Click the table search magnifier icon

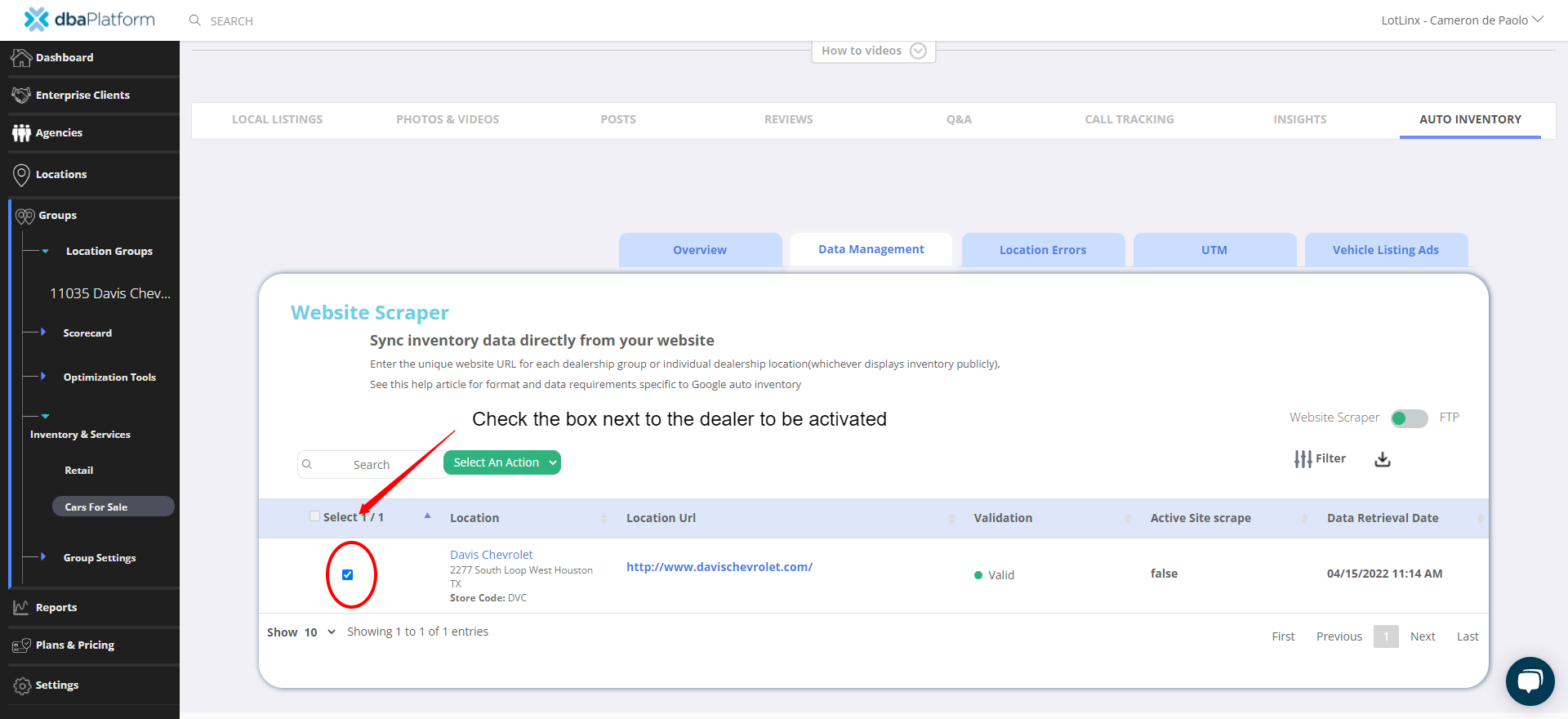point(307,464)
